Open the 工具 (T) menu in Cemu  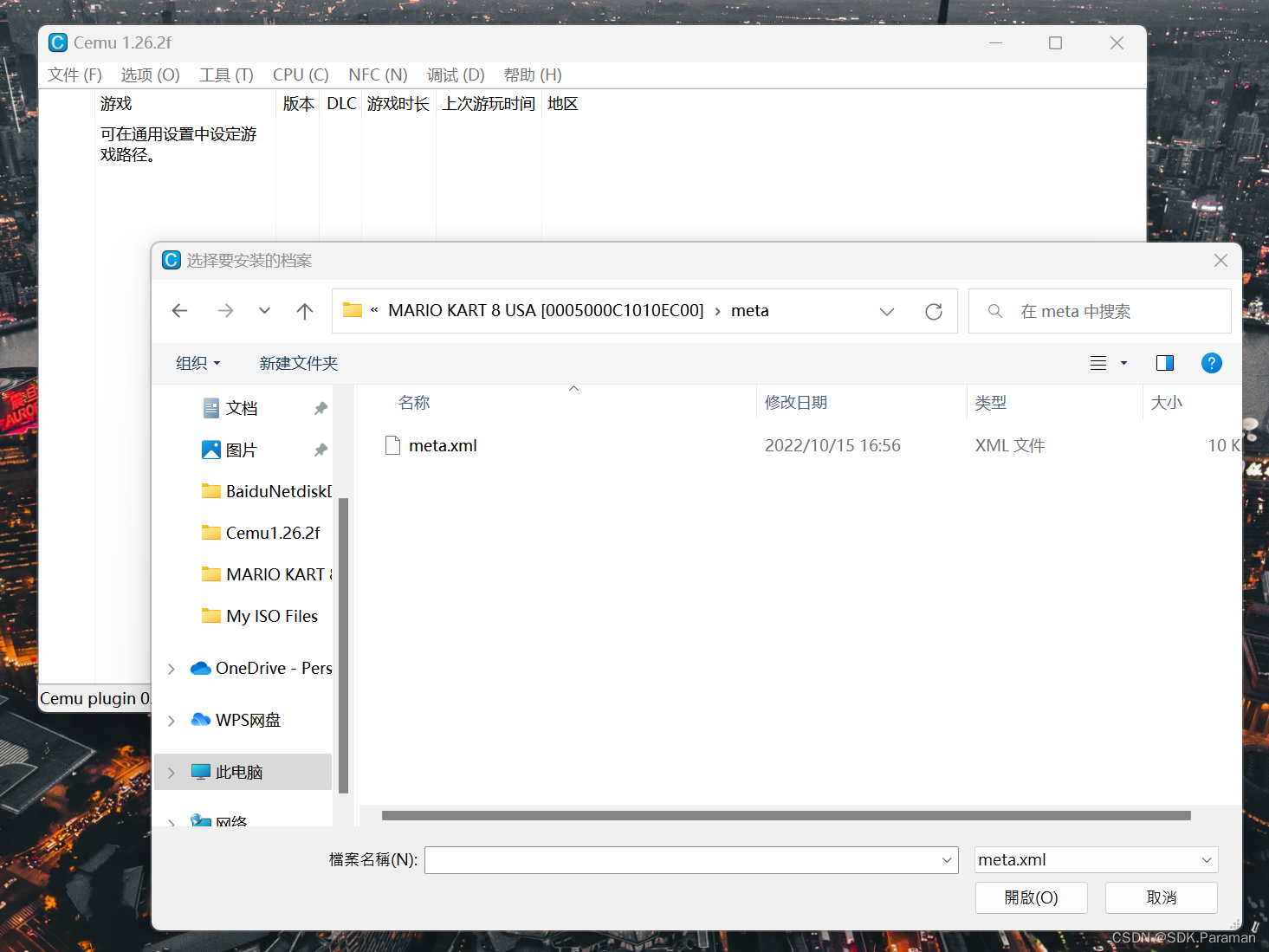226,74
